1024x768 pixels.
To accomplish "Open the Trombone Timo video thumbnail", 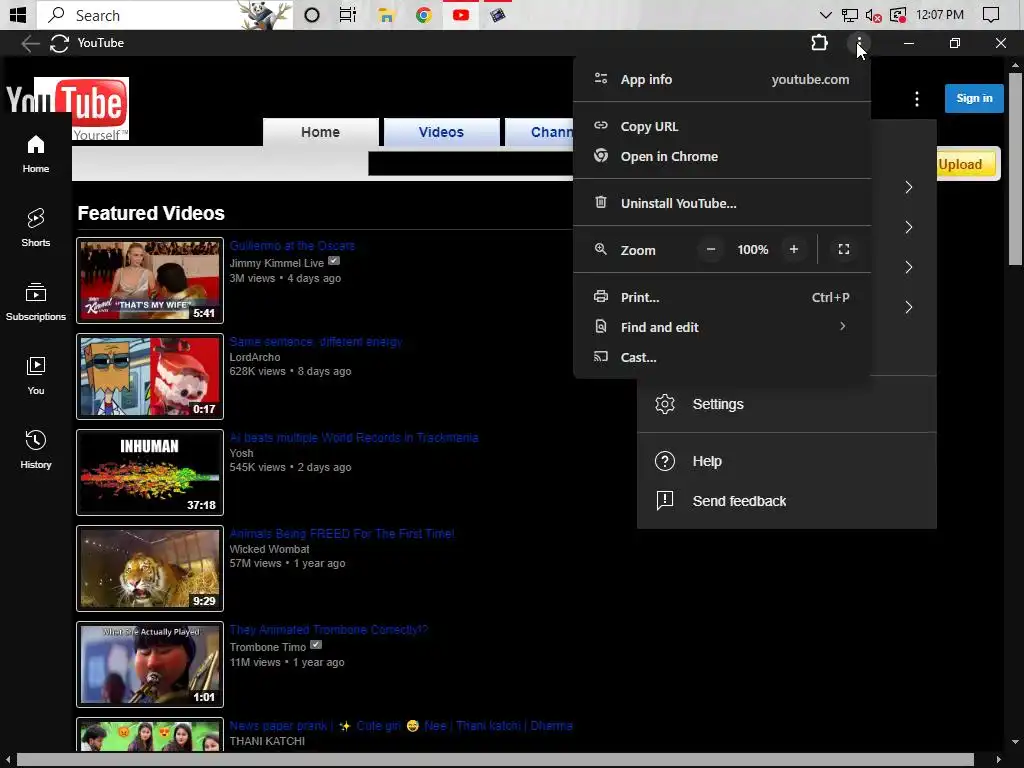I will [x=150, y=665].
